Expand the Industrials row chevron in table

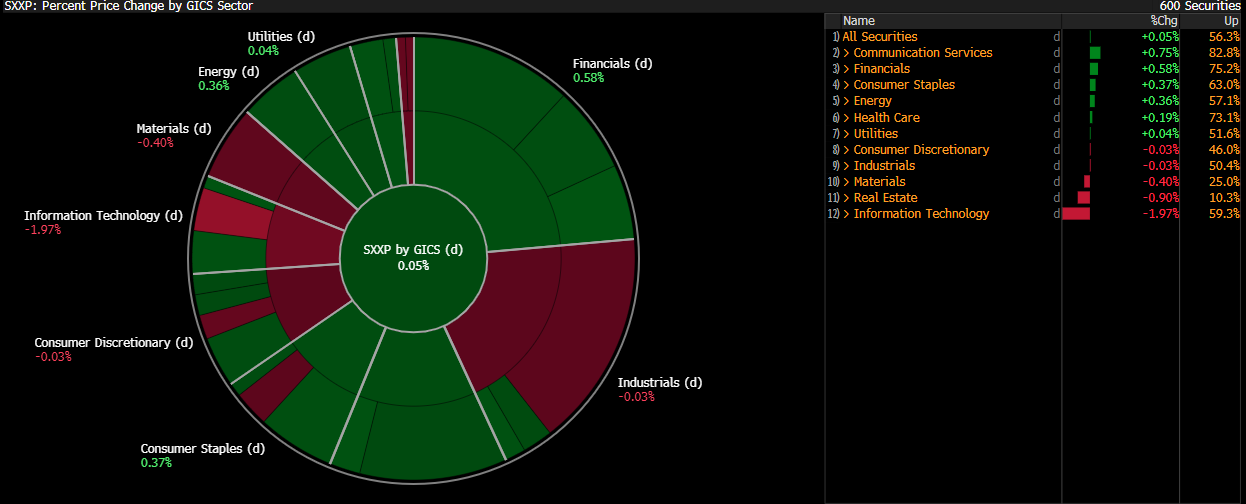(x=847, y=166)
